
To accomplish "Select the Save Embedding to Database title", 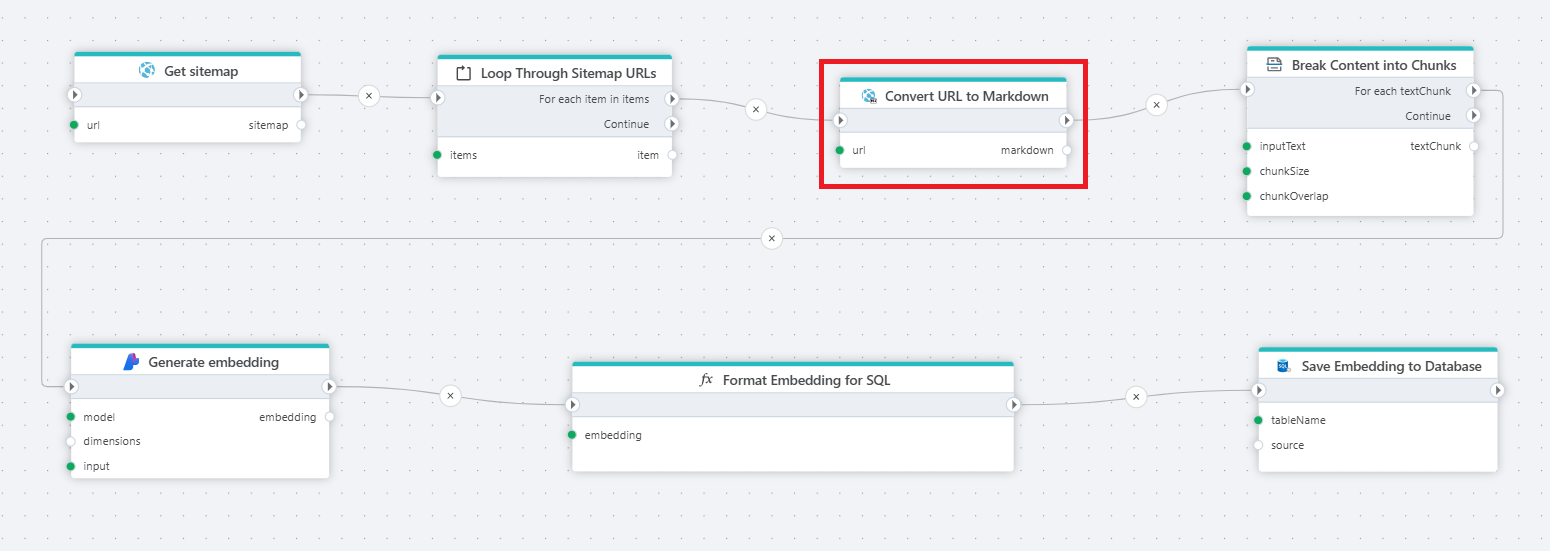I will (1391, 366).
